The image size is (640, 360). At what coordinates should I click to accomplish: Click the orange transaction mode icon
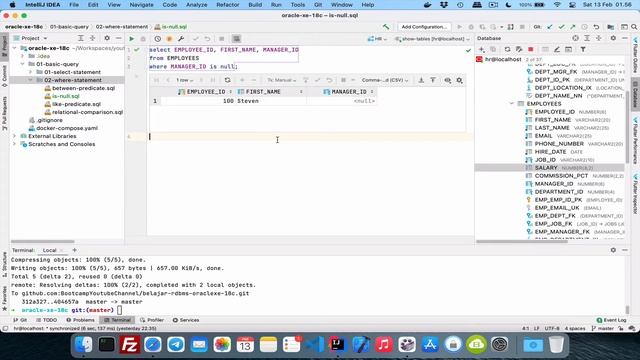click(x=169, y=39)
